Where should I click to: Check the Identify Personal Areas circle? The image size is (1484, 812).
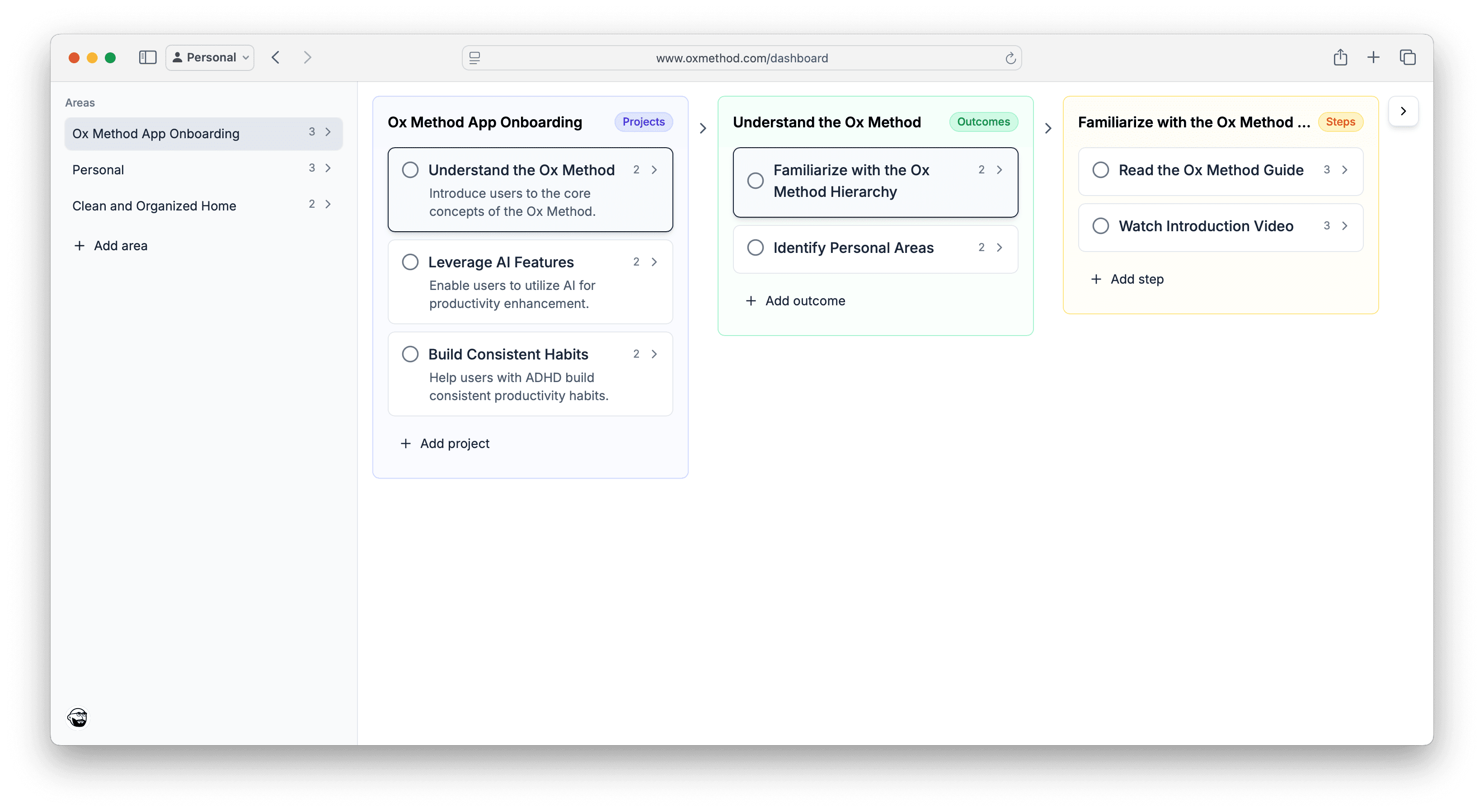755,247
